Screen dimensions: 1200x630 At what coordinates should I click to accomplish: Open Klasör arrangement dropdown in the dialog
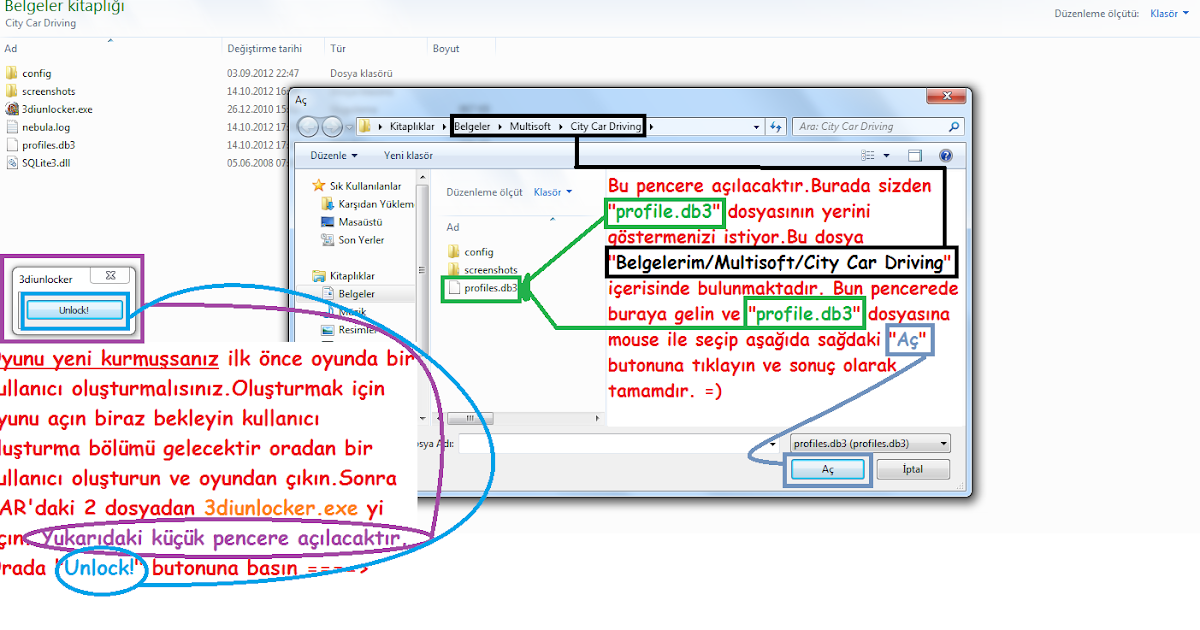(x=553, y=192)
